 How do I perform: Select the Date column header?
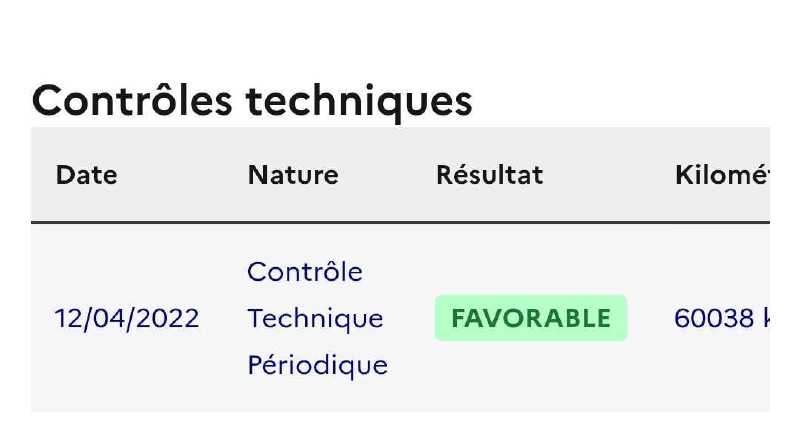point(86,175)
